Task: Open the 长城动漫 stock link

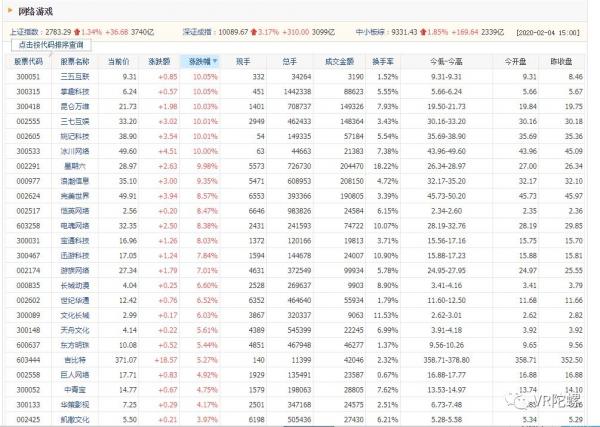Action: pos(75,285)
